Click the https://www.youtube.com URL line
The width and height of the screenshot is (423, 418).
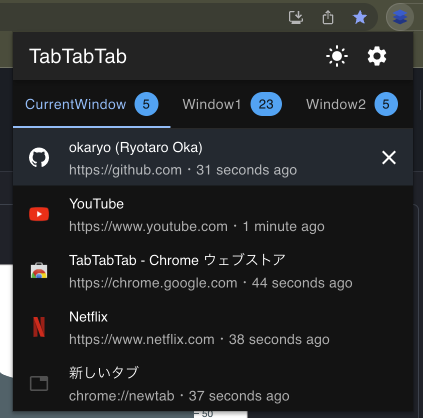click(197, 227)
